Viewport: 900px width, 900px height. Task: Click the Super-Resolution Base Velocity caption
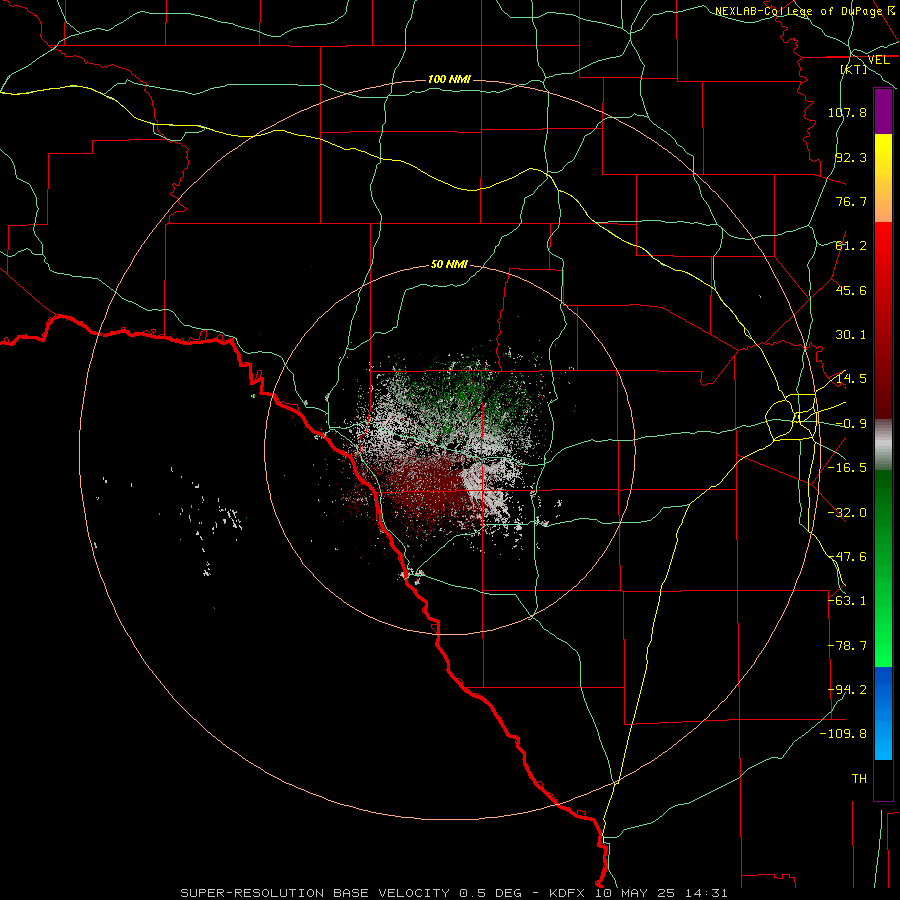coord(454,893)
